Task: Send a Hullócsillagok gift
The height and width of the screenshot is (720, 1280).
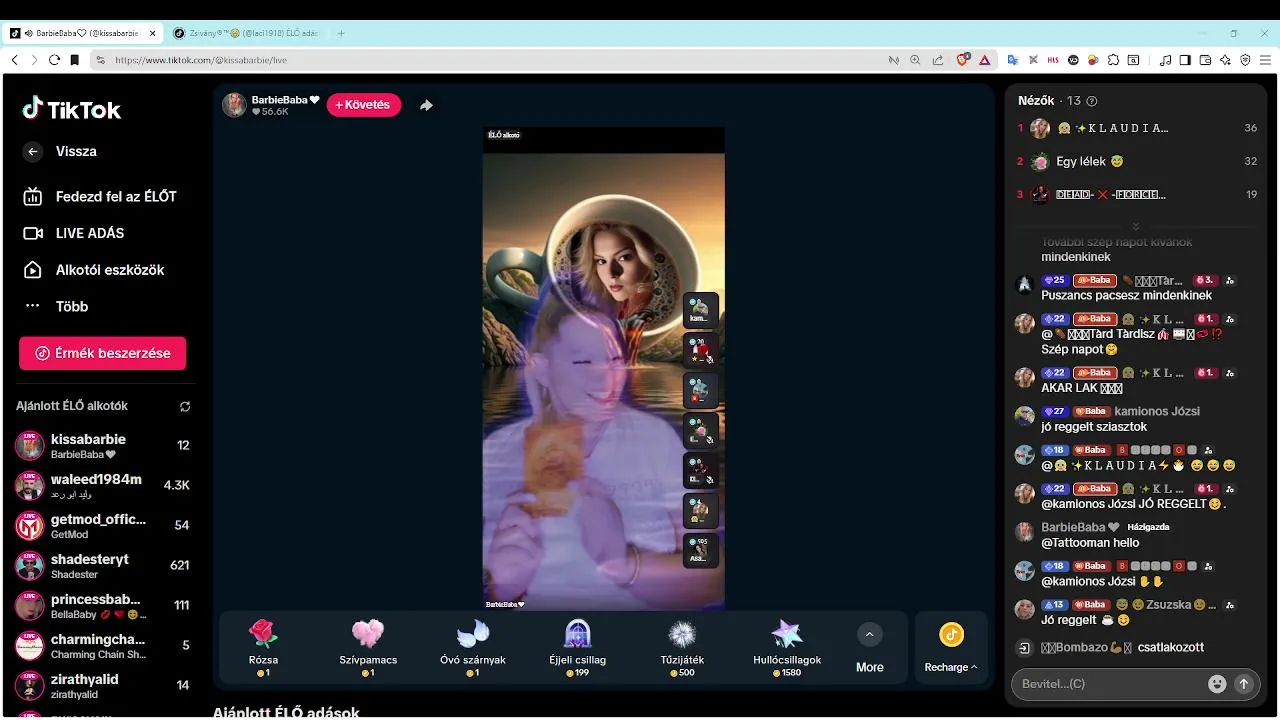Action: click(x=787, y=647)
